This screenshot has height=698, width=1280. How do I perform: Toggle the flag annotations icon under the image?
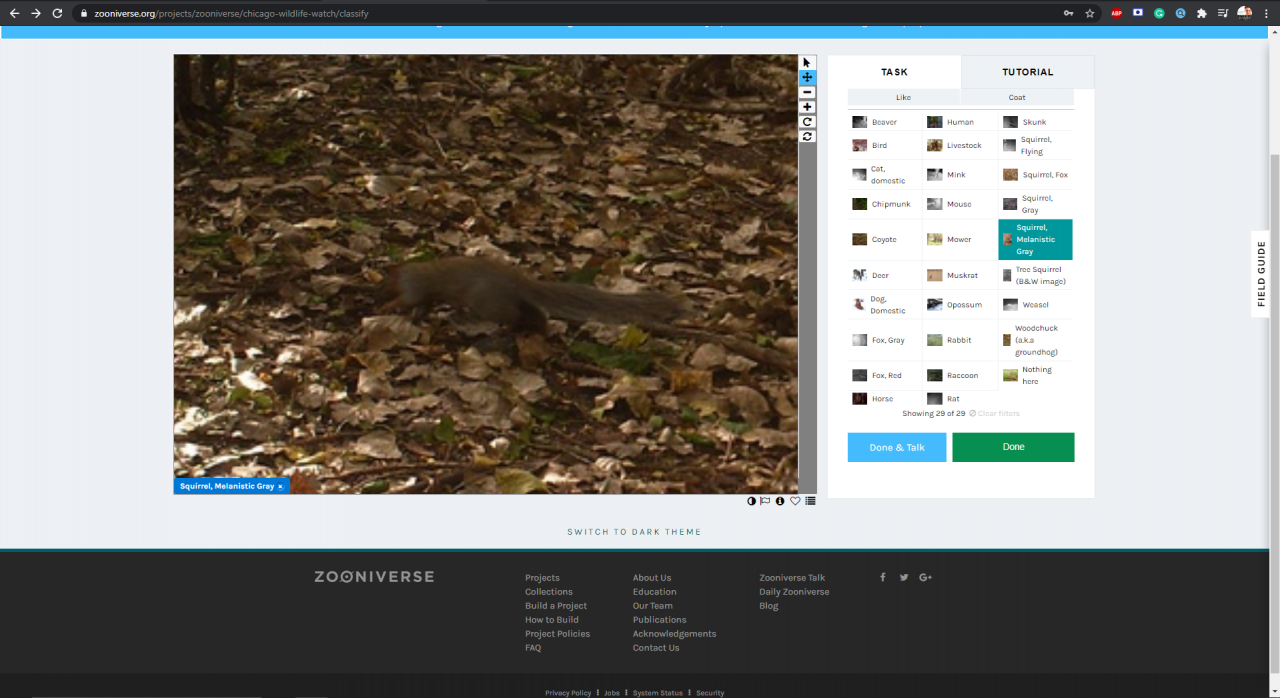765,501
